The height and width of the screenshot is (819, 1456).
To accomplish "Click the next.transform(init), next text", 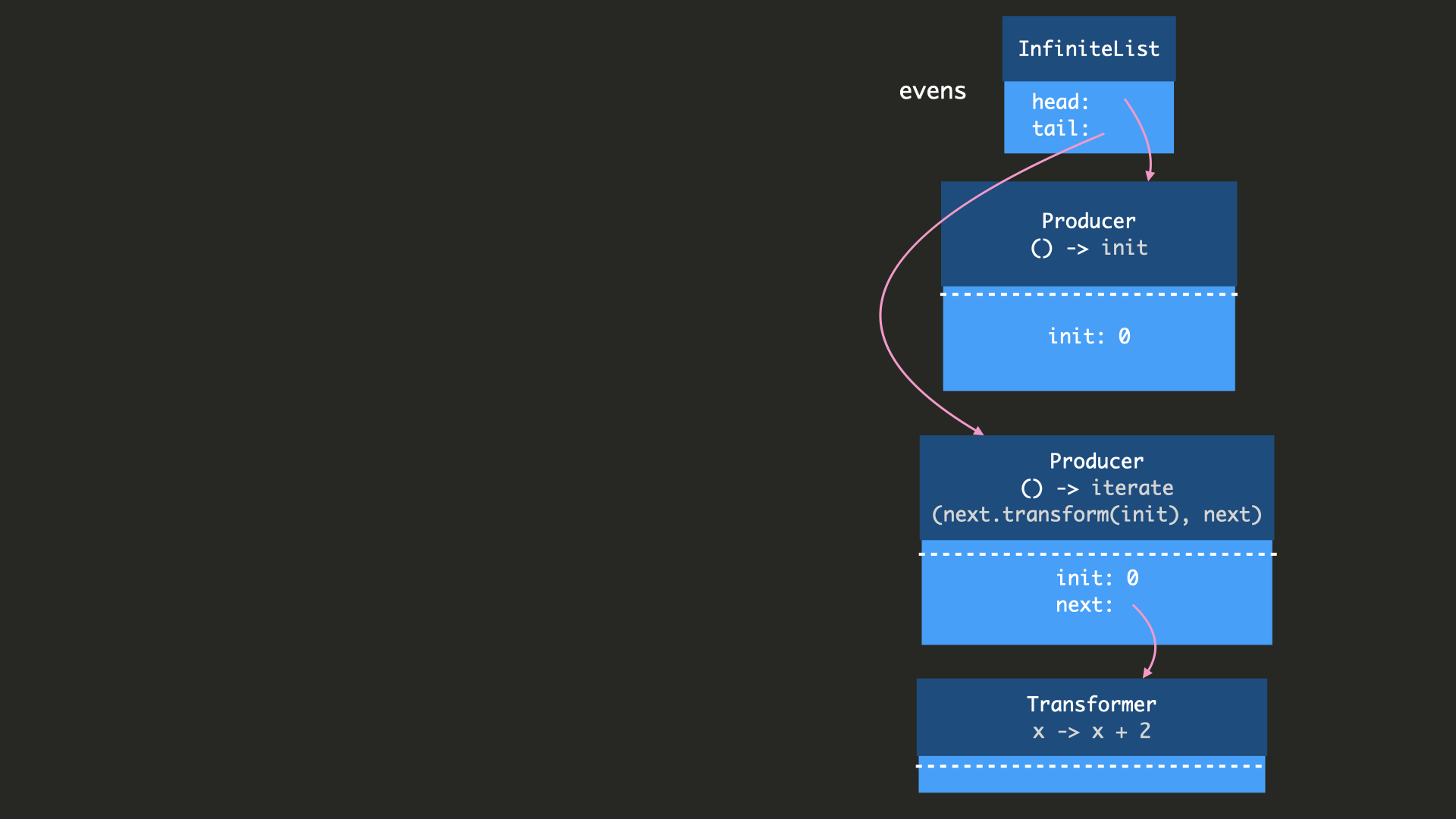I will point(1097,514).
